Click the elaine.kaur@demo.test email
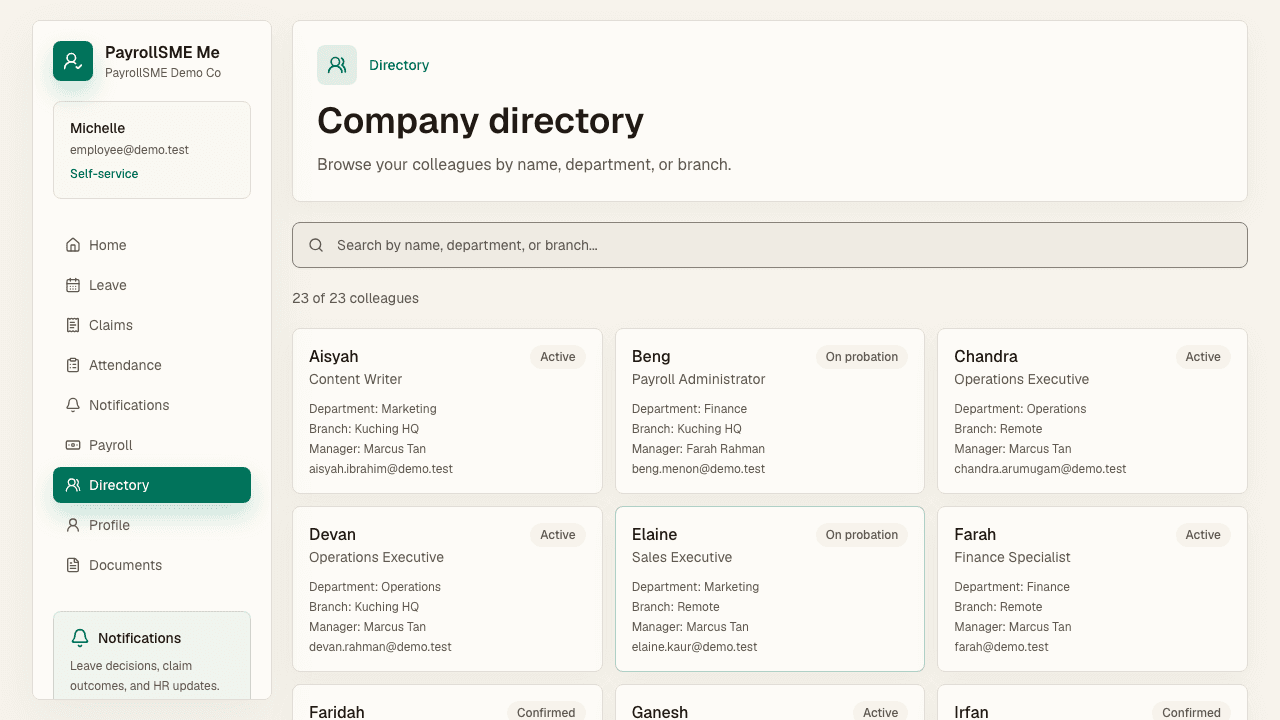 694,647
